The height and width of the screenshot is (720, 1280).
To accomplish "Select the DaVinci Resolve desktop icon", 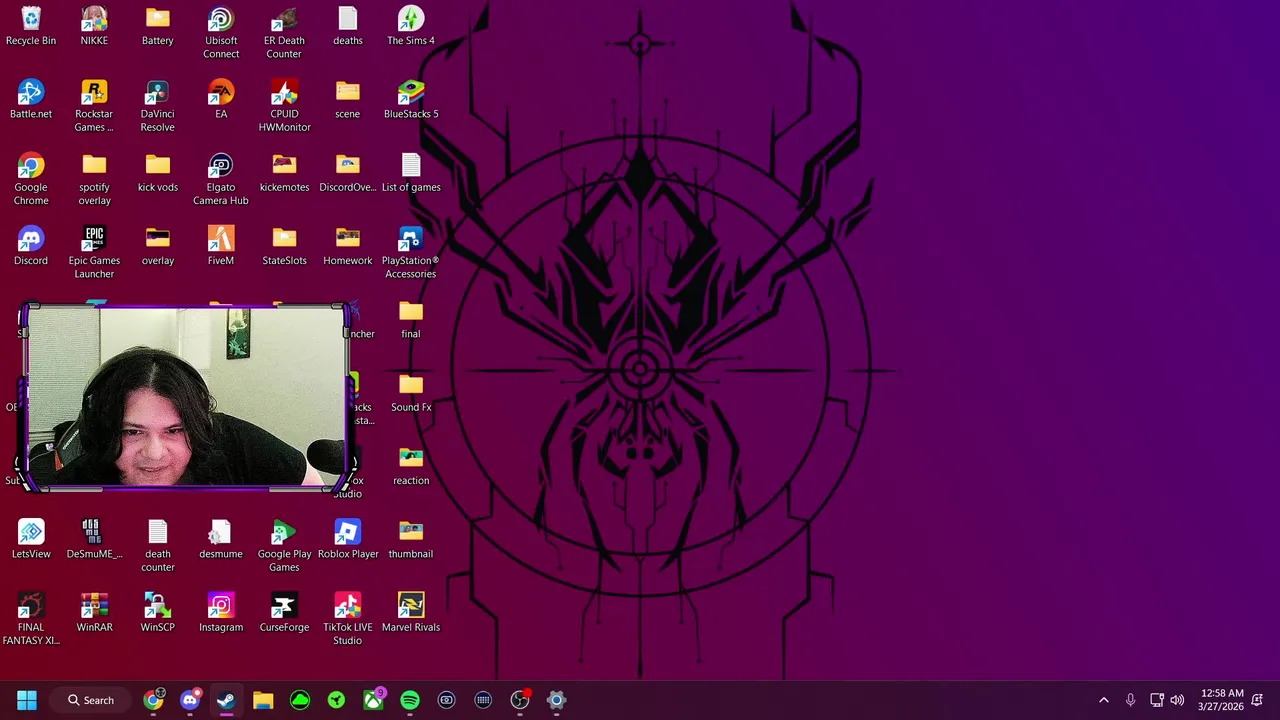I will (x=157, y=106).
